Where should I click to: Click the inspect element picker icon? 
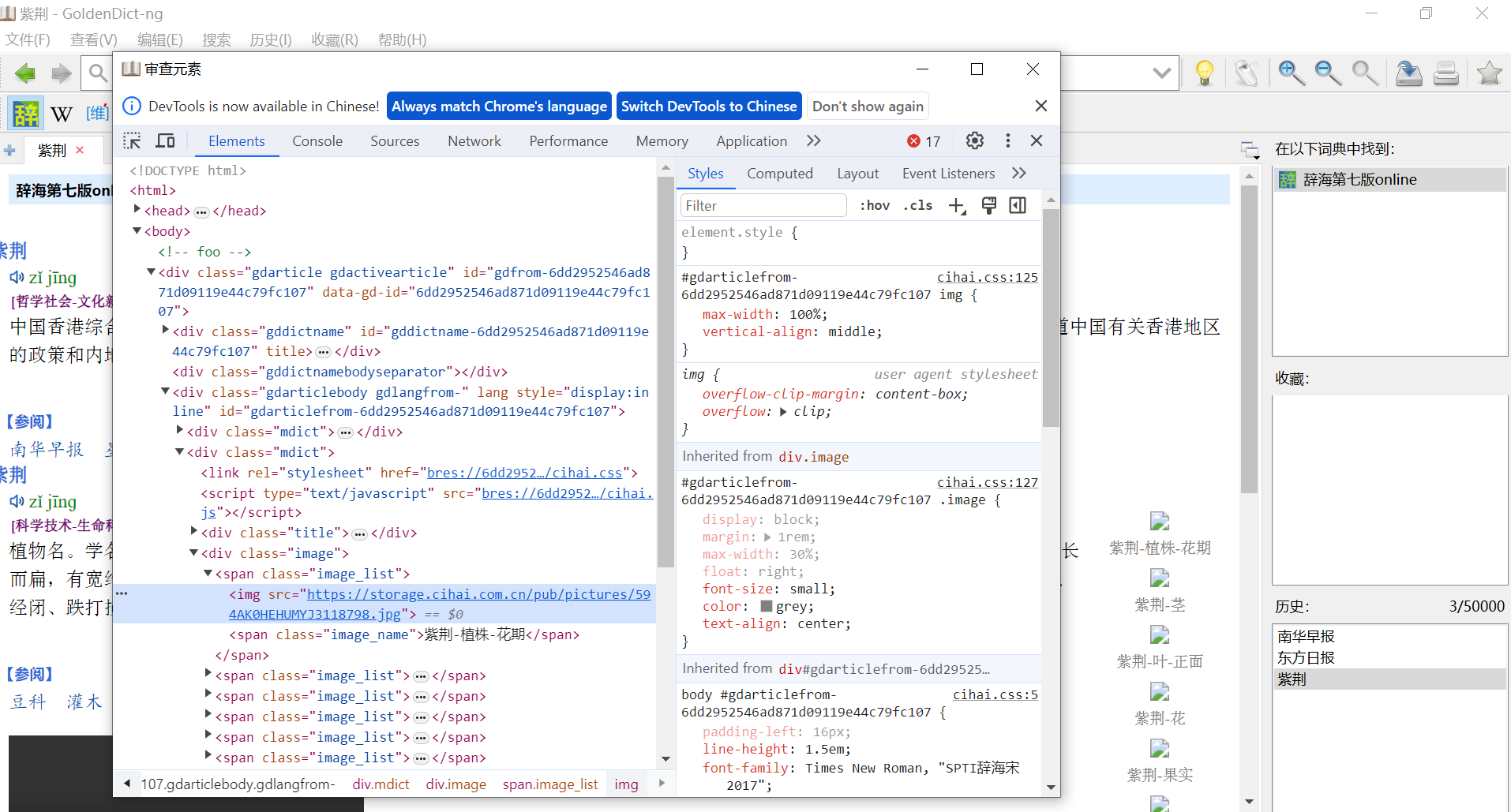click(x=132, y=141)
